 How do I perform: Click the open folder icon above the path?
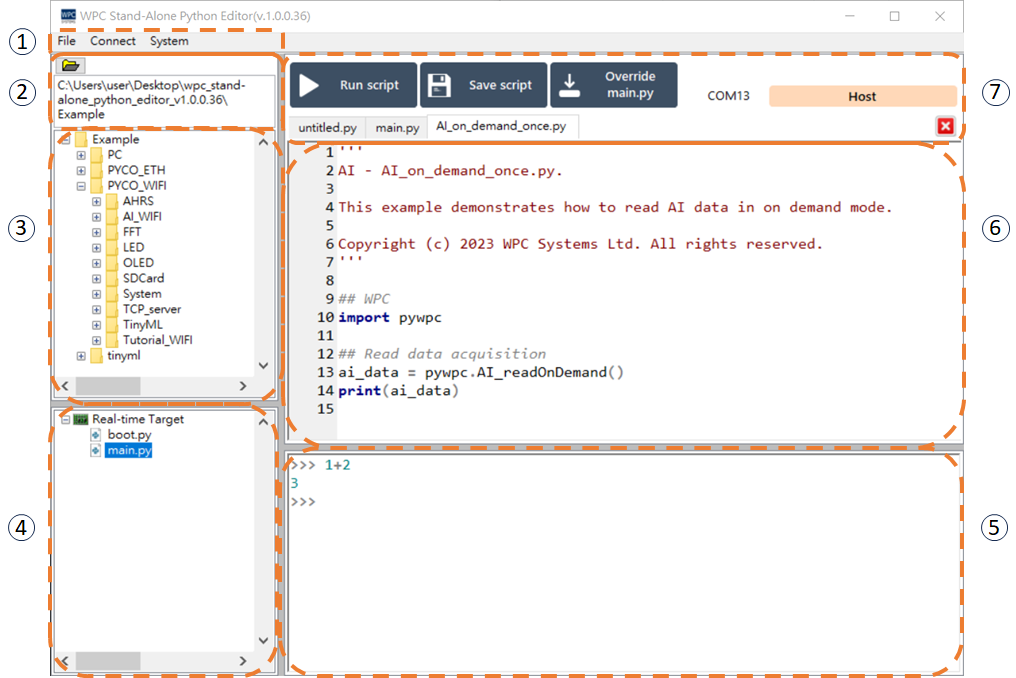71,66
